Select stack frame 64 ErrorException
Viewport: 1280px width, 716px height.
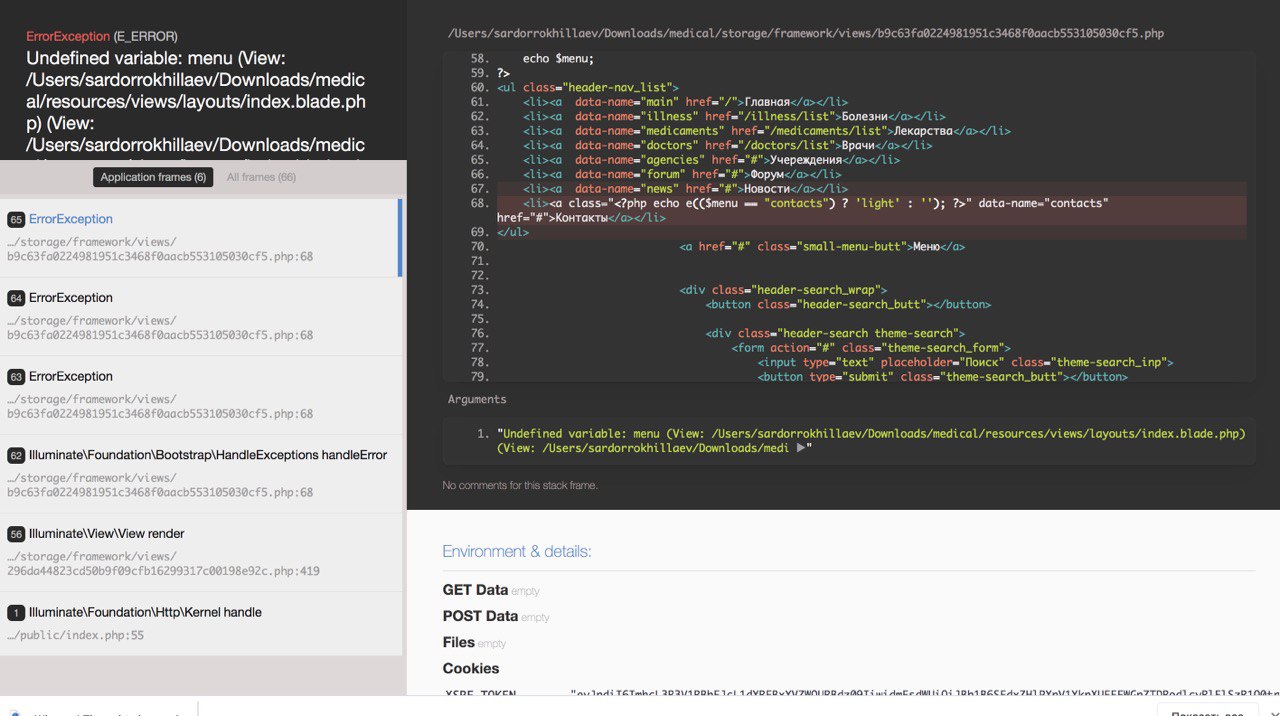pyautogui.click(x=199, y=317)
